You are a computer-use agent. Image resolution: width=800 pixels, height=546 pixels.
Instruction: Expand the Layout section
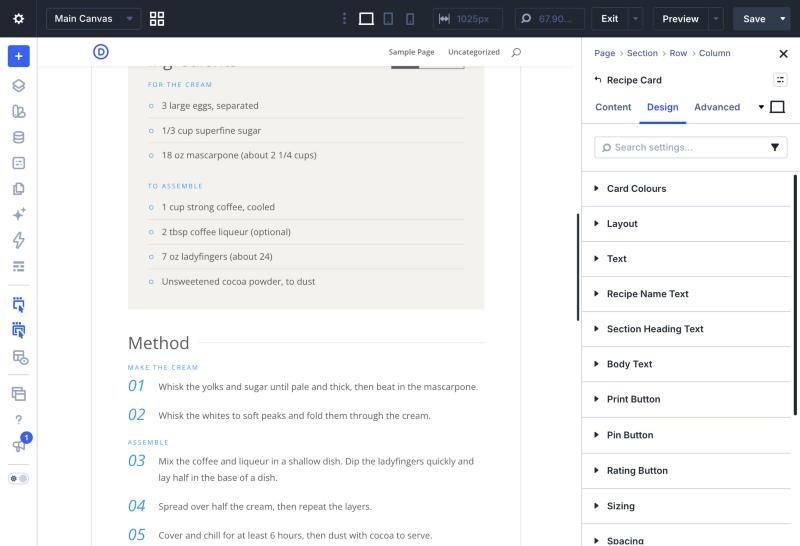[686, 224]
